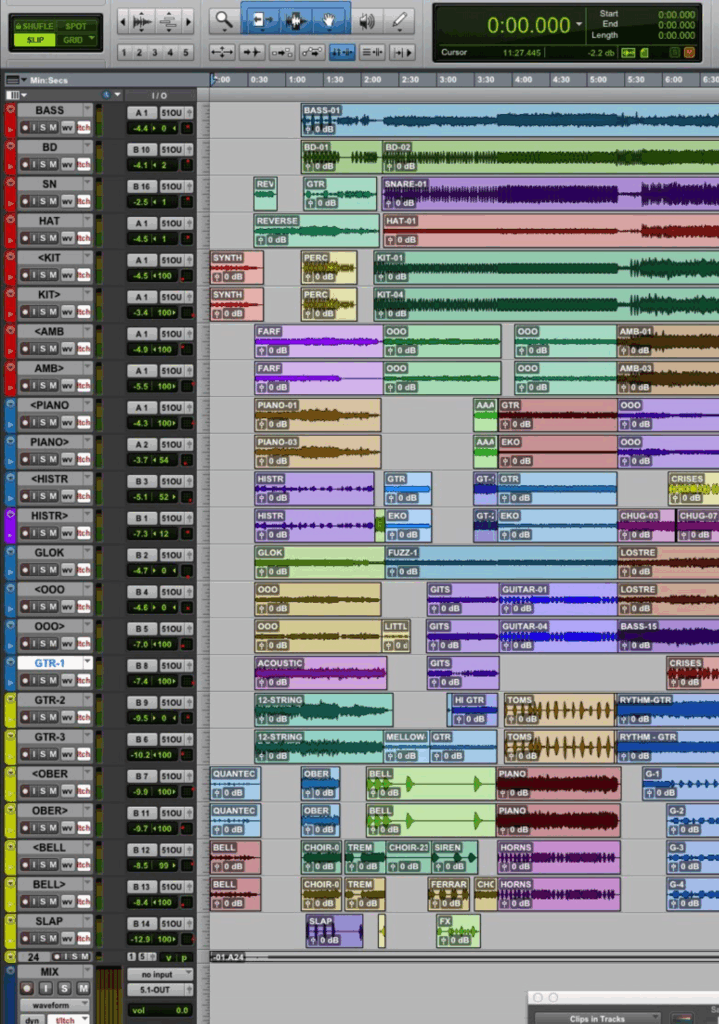Select the Grabber hand tool

(329, 20)
